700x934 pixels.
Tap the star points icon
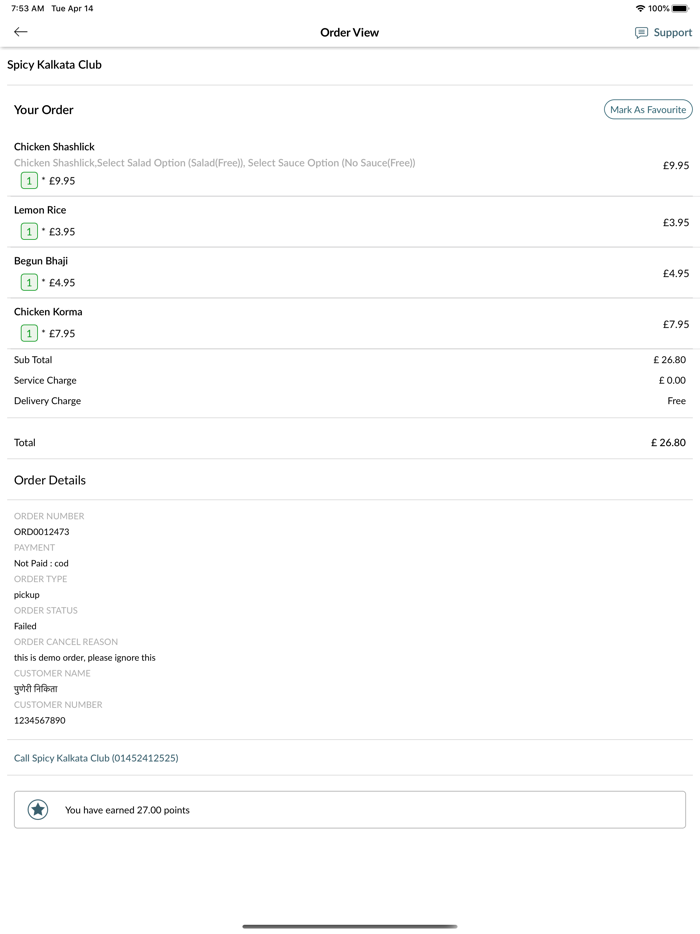pyautogui.click(x=38, y=810)
